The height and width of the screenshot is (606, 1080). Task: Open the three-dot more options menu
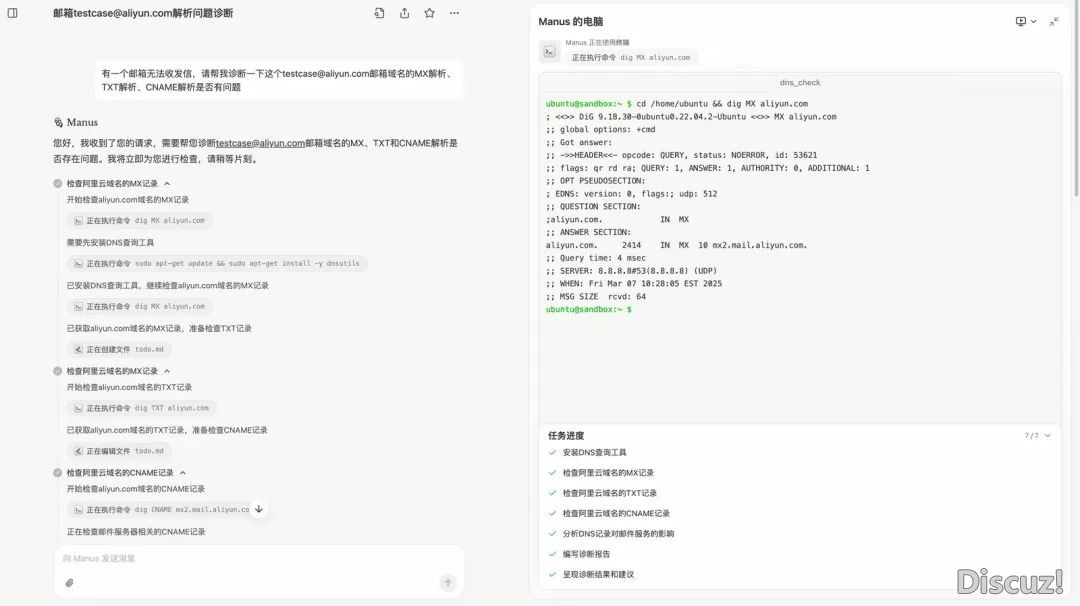tap(454, 13)
